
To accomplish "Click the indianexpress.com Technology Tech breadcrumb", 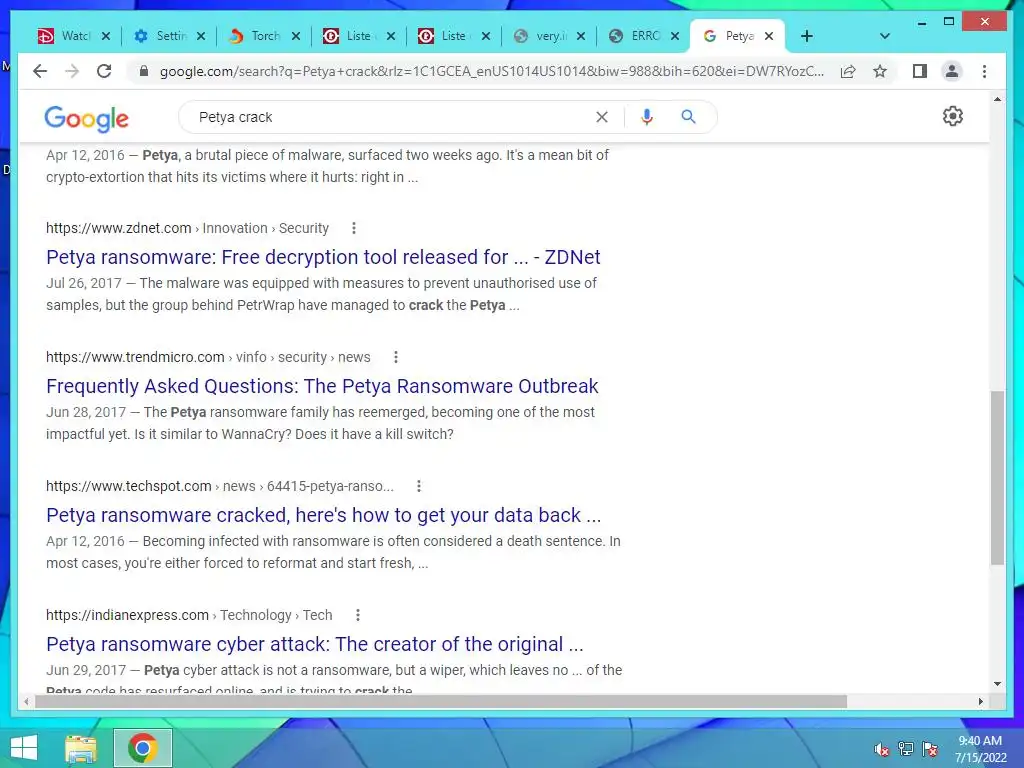I will (189, 615).
